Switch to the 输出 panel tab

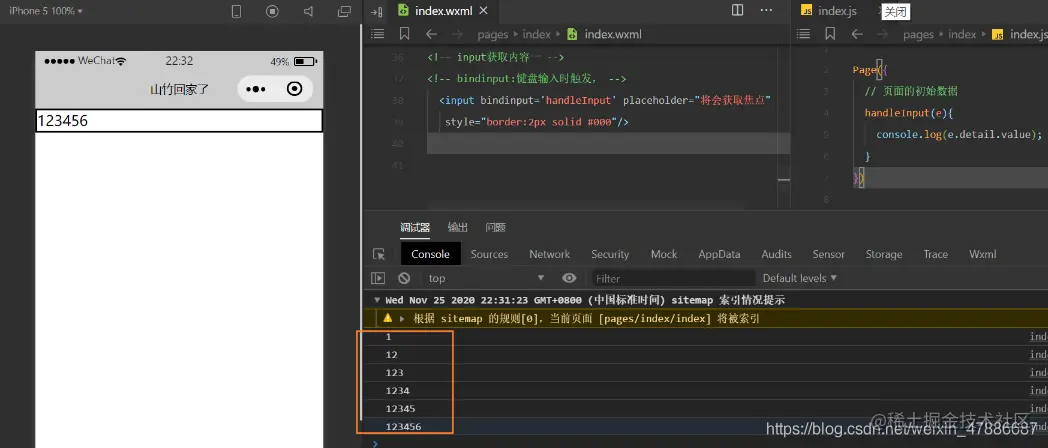[x=458, y=227]
